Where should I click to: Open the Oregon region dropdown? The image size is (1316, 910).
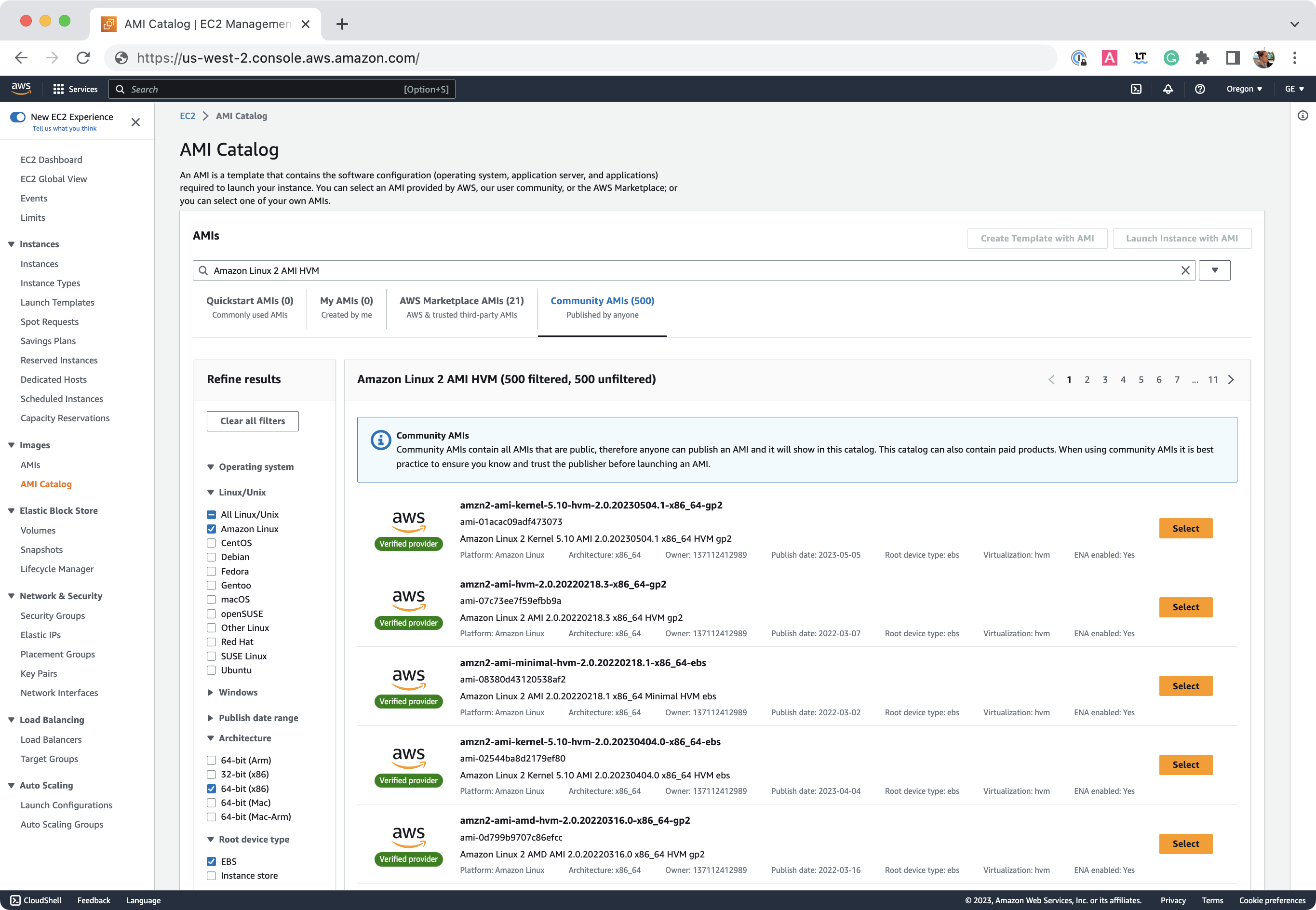pyautogui.click(x=1244, y=89)
